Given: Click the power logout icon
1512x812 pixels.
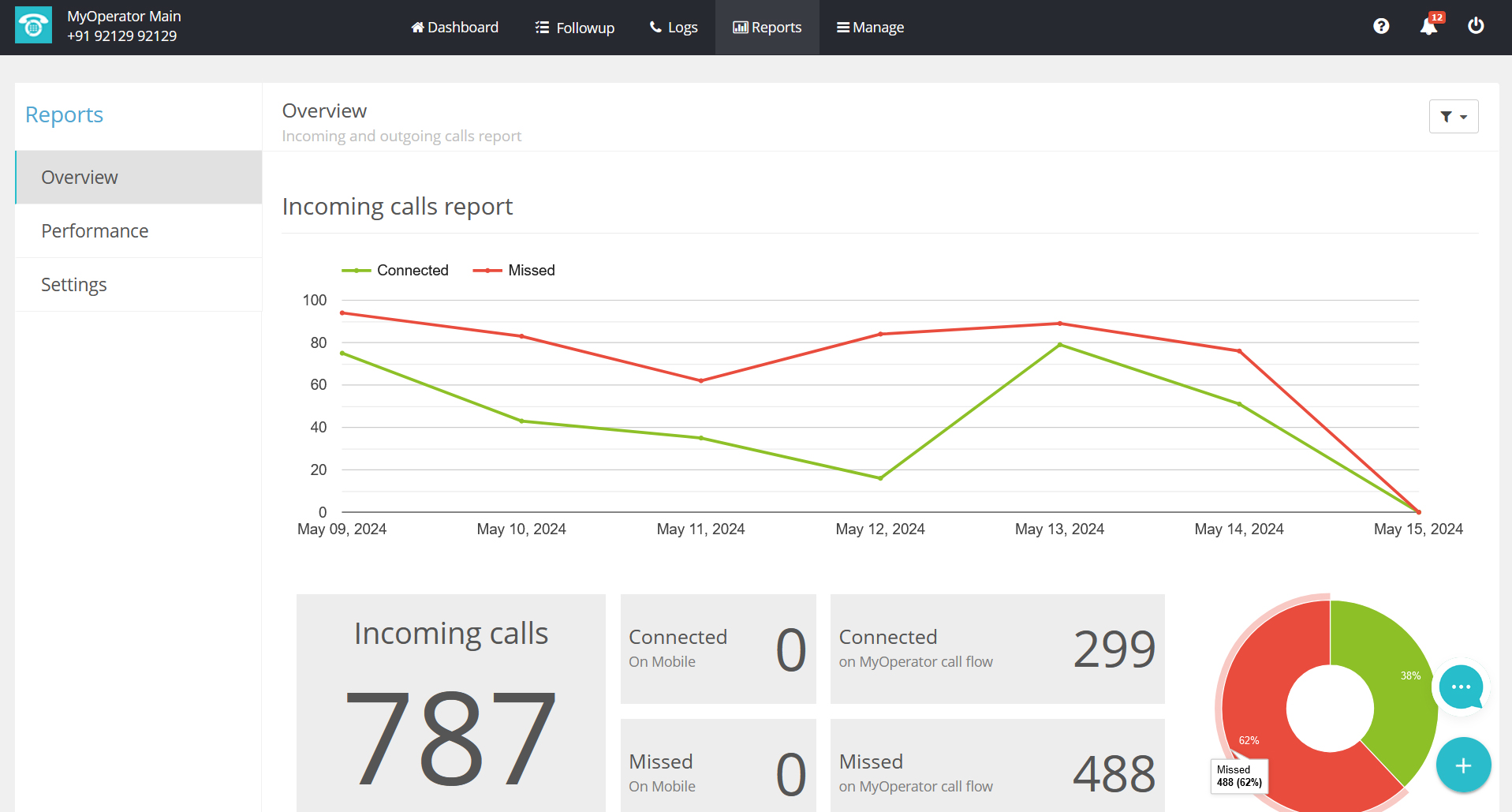Looking at the screenshot, I should click(x=1476, y=25).
